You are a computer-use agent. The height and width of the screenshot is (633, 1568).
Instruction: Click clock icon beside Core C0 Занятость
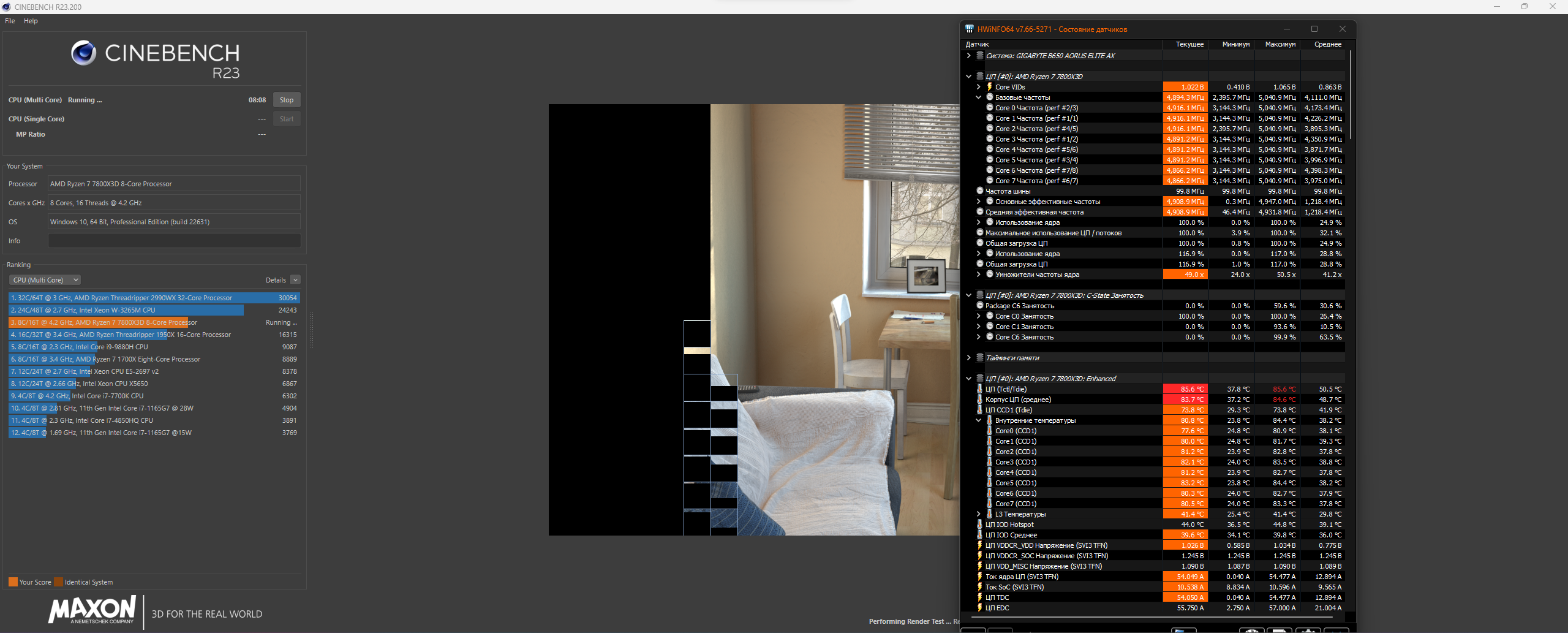coord(989,316)
